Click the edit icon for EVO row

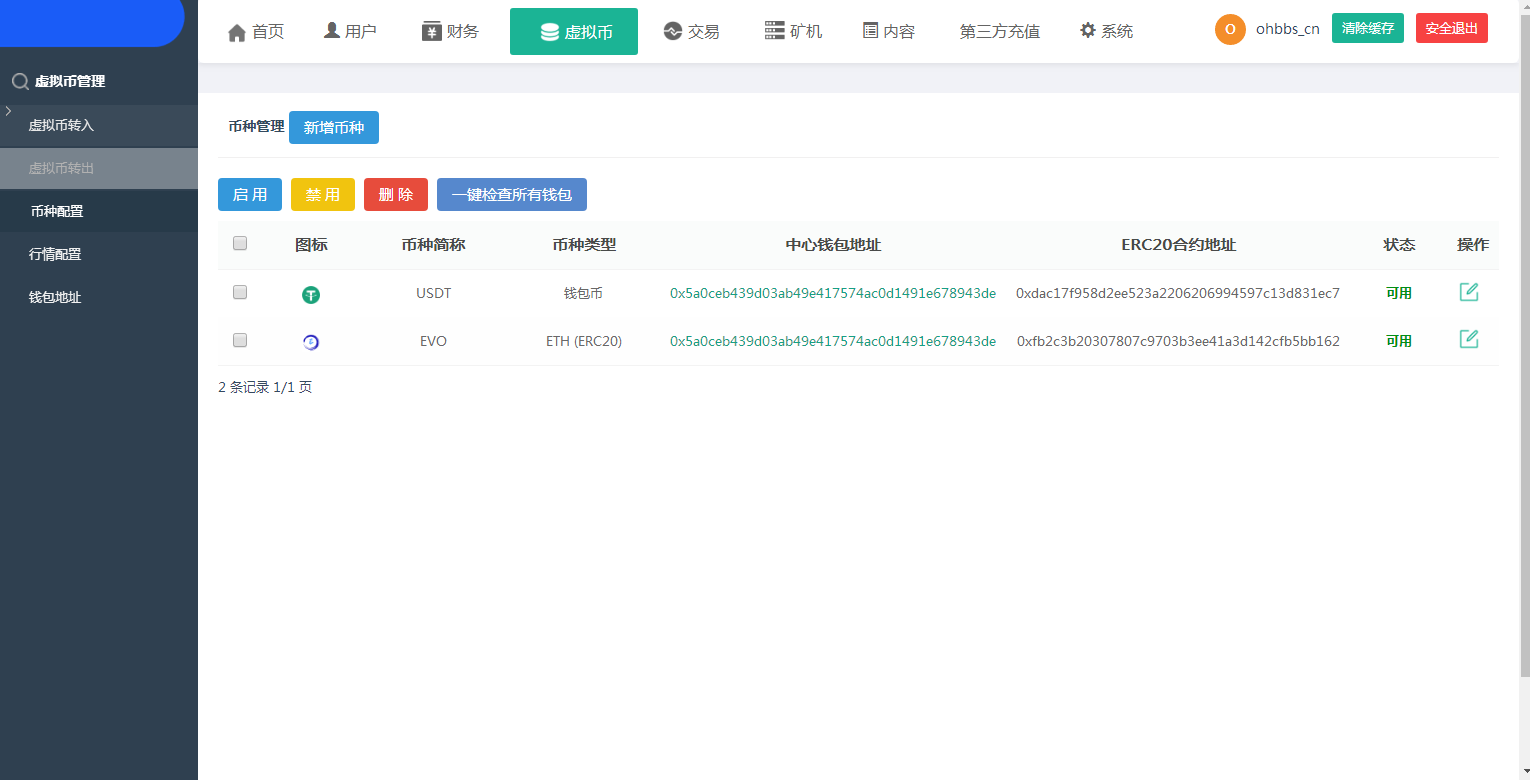tap(1468, 339)
